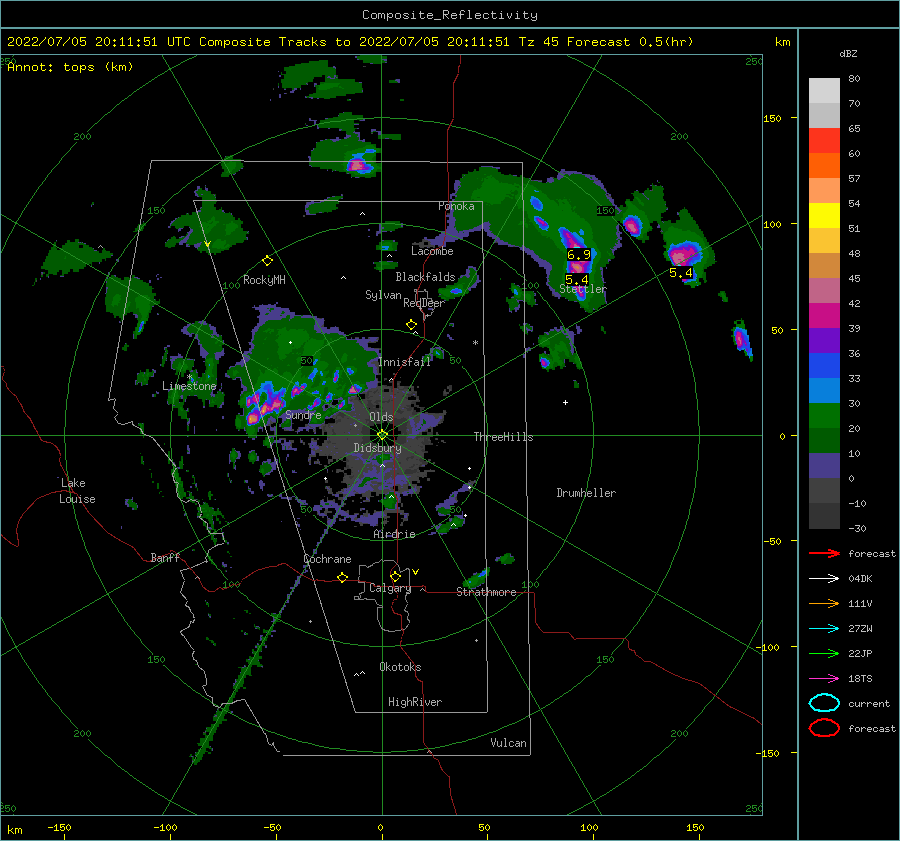
Task: Click the Cochrane town label
Action: coord(327,559)
